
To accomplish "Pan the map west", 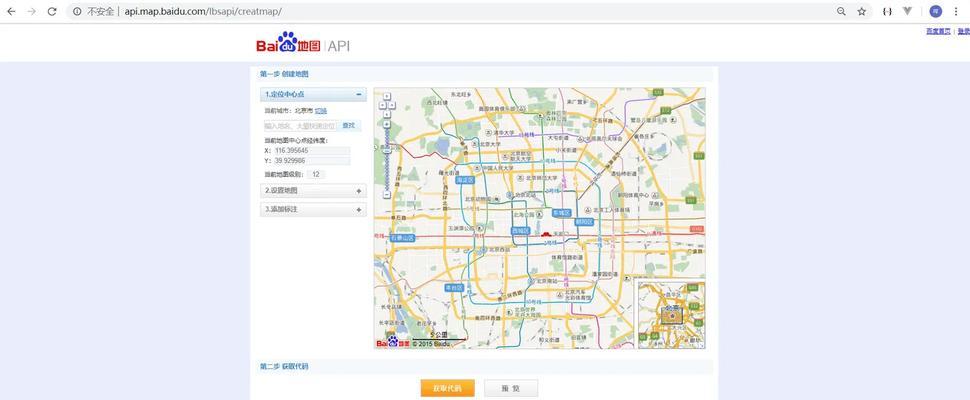I will (382, 105).
